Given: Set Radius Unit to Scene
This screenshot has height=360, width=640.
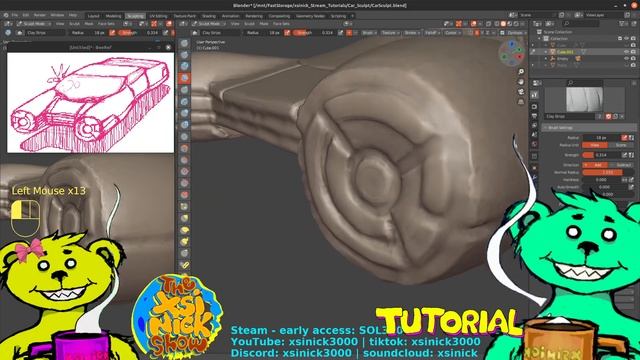Looking at the screenshot, I should click(x=620, y=145).
